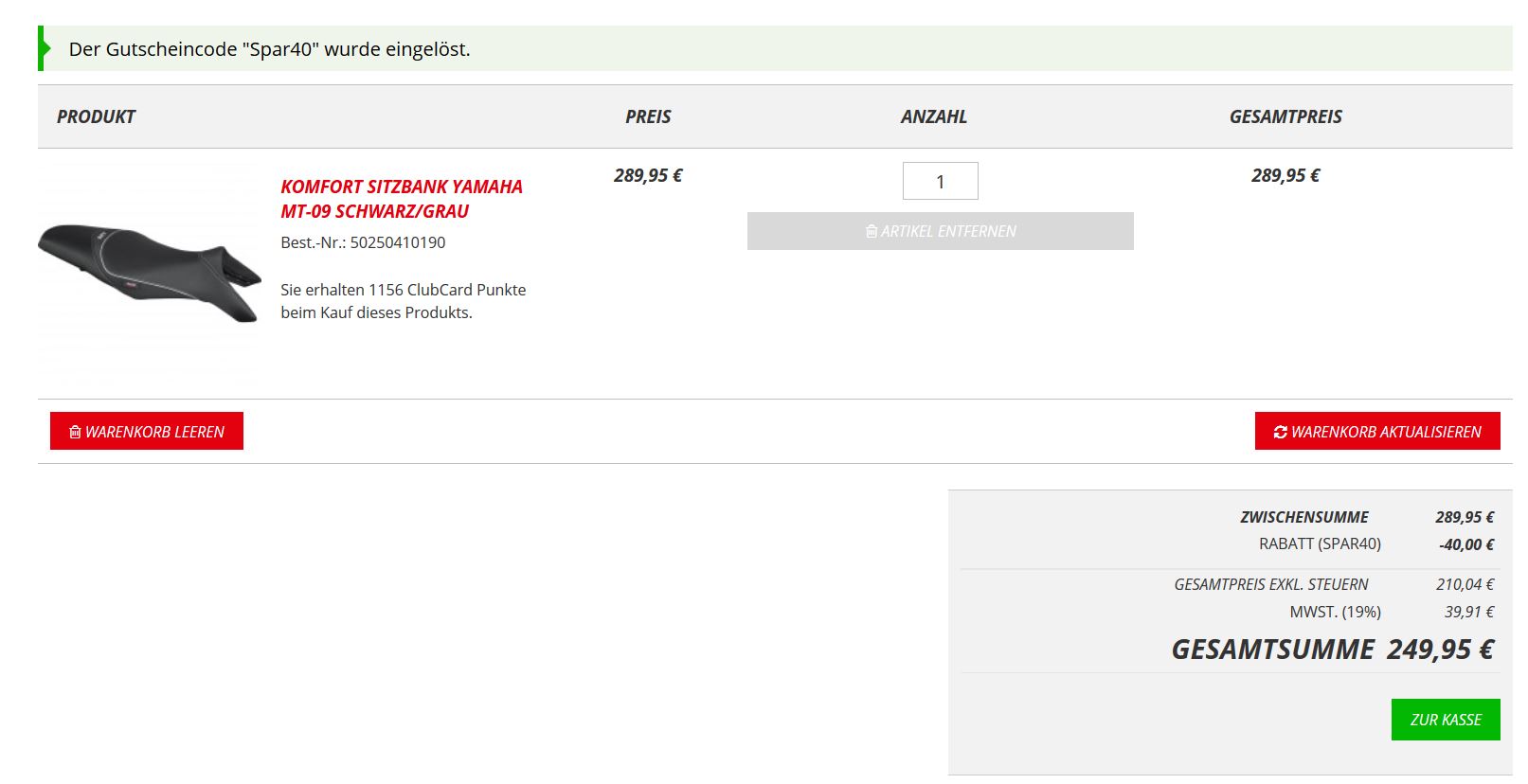1528x784 pixels.
Task: Focus the Anzahl quantity input field
Action: click(940, 181)
